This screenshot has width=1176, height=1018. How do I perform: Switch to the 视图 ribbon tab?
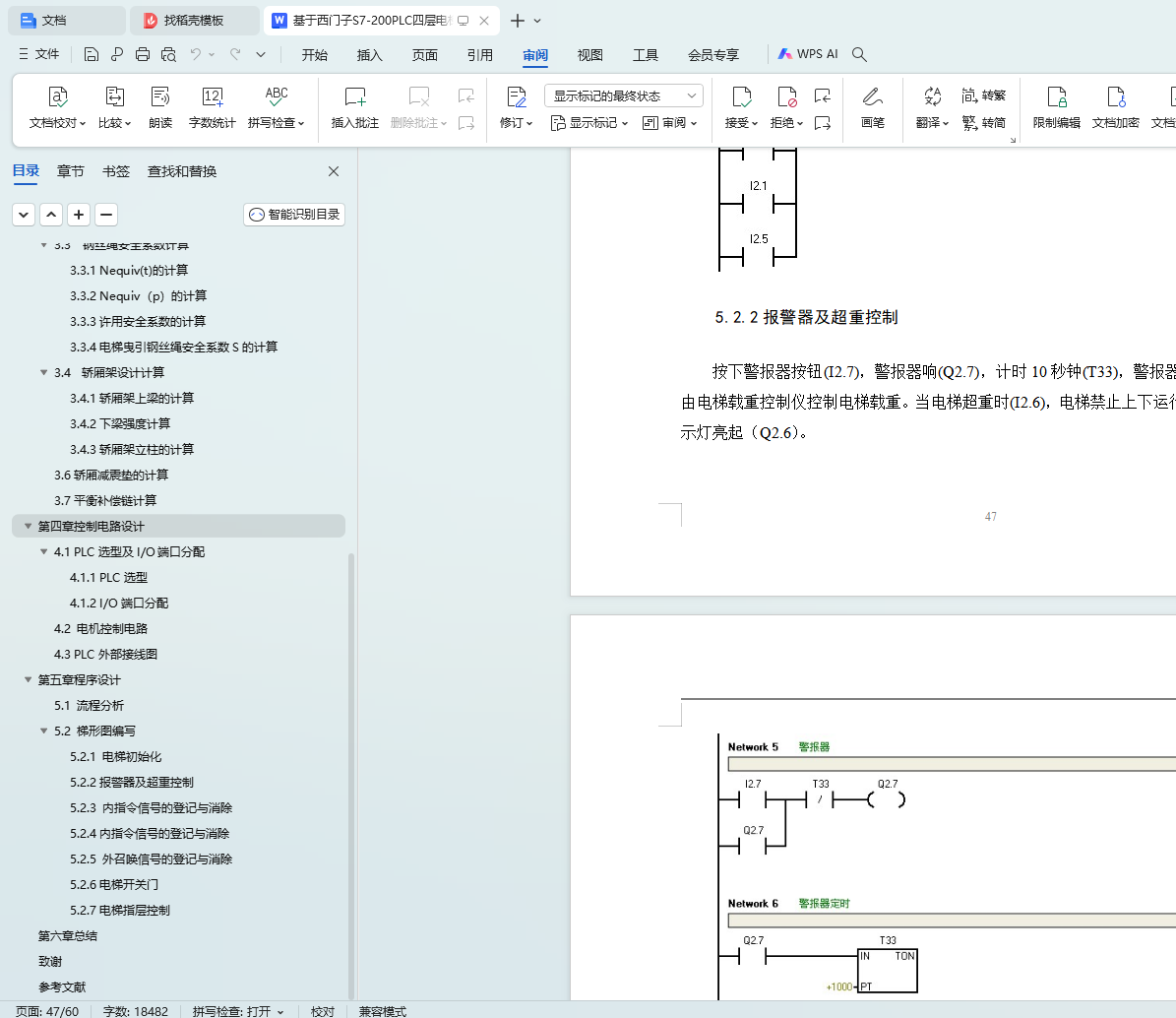coord(589,55)
